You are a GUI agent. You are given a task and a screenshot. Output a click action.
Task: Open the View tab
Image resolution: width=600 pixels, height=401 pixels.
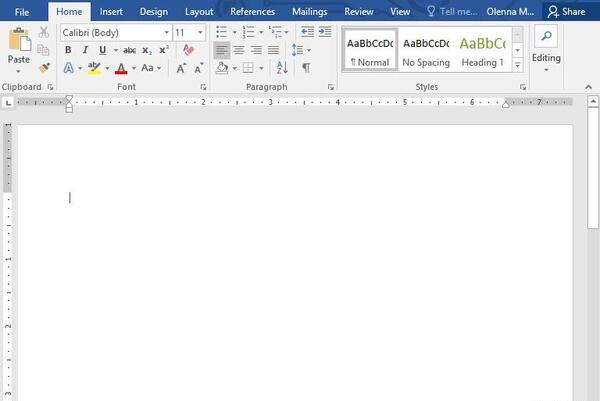pyautogui.click(x=400, y=12)
